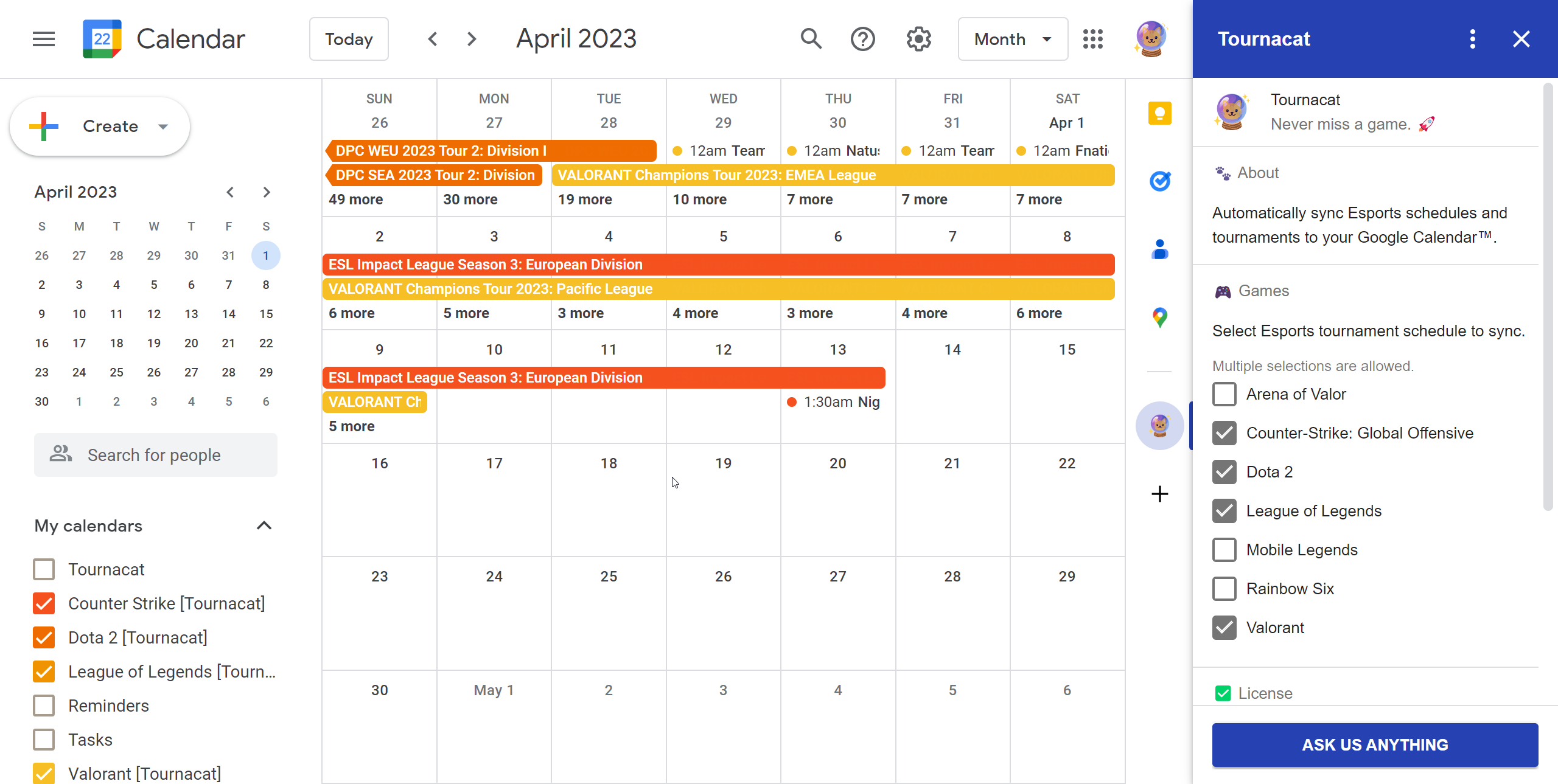1558x784 pixels.
Task: Click the Today button
Action: coord(348,39)
